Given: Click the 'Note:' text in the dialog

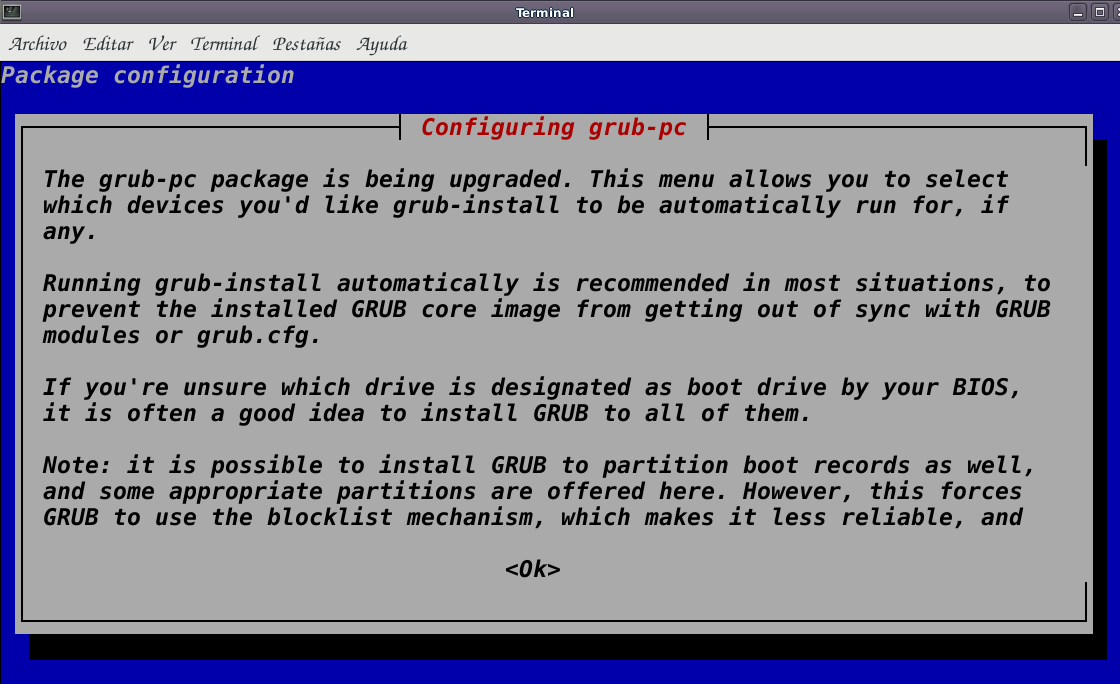Looking at the screenshot, I should pyautogui.click(x=76, y=465).
